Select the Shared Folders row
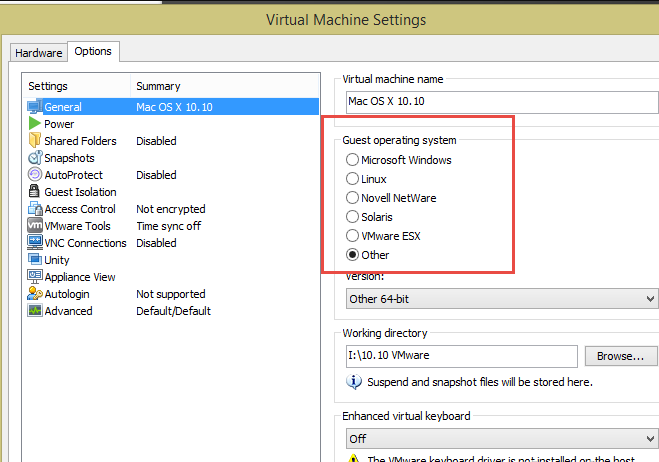This screenshot has height=462, width=659. (171, 141)
